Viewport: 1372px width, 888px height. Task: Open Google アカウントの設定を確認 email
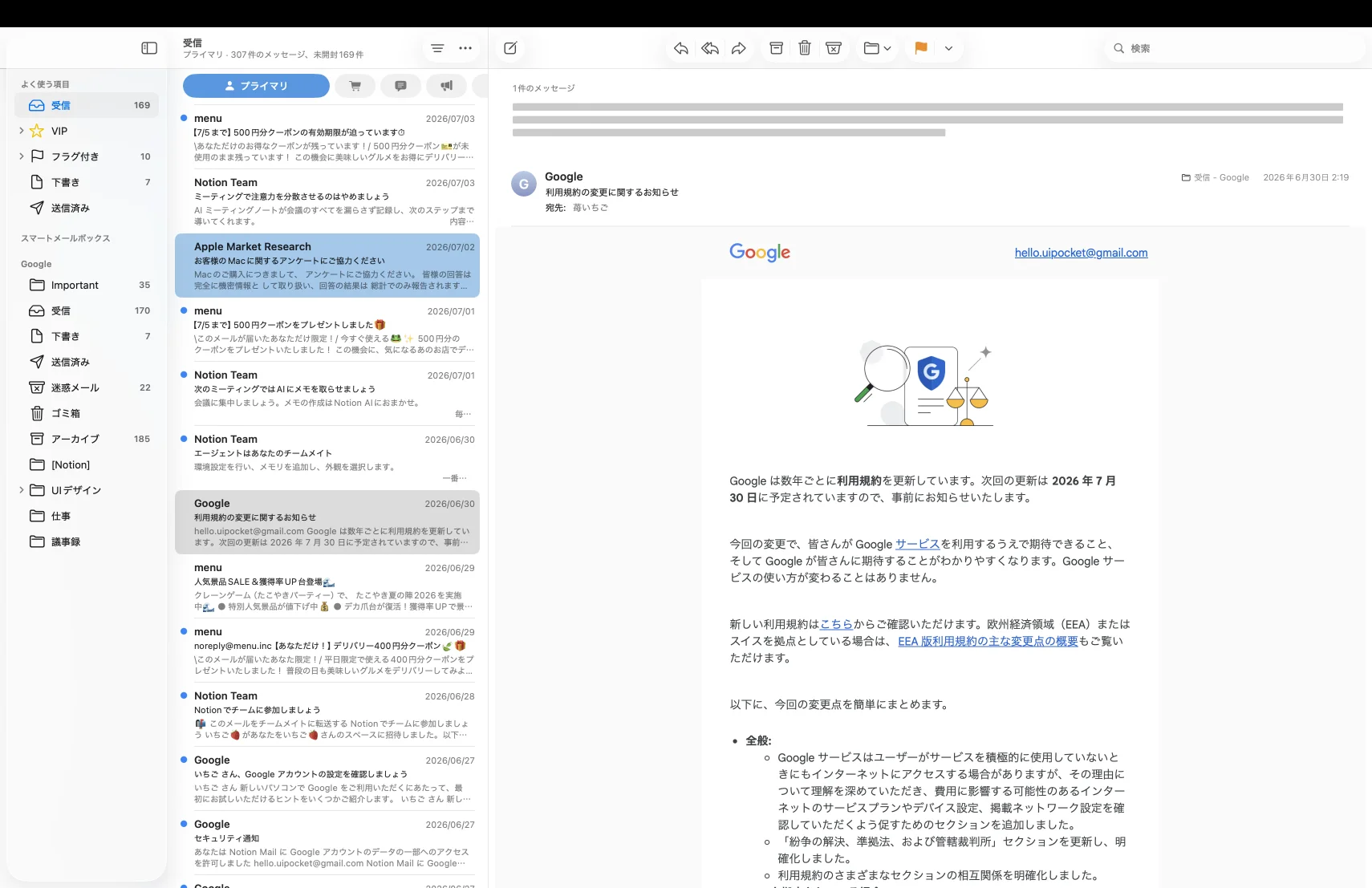(327, 778)
